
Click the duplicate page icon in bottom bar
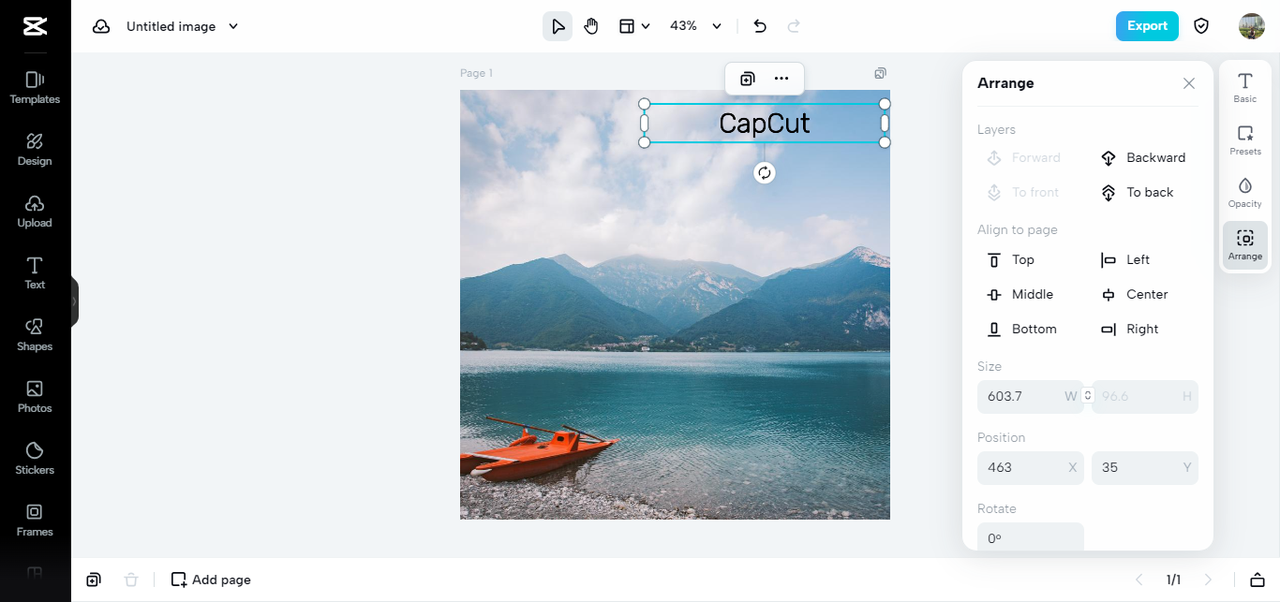click(x=93, y=580)
